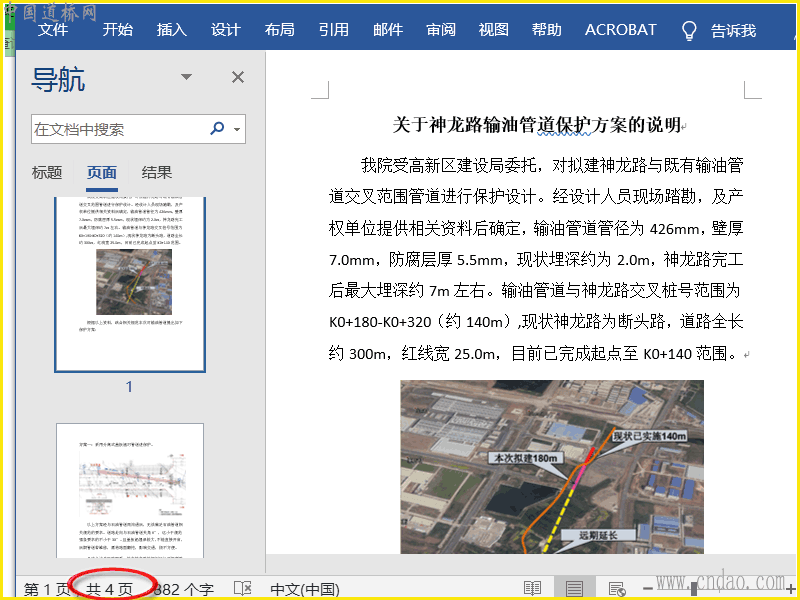Viewport: 800px width, 600px height.
Task: Close the 导航 navigation pane
Action: coord(238,77)
